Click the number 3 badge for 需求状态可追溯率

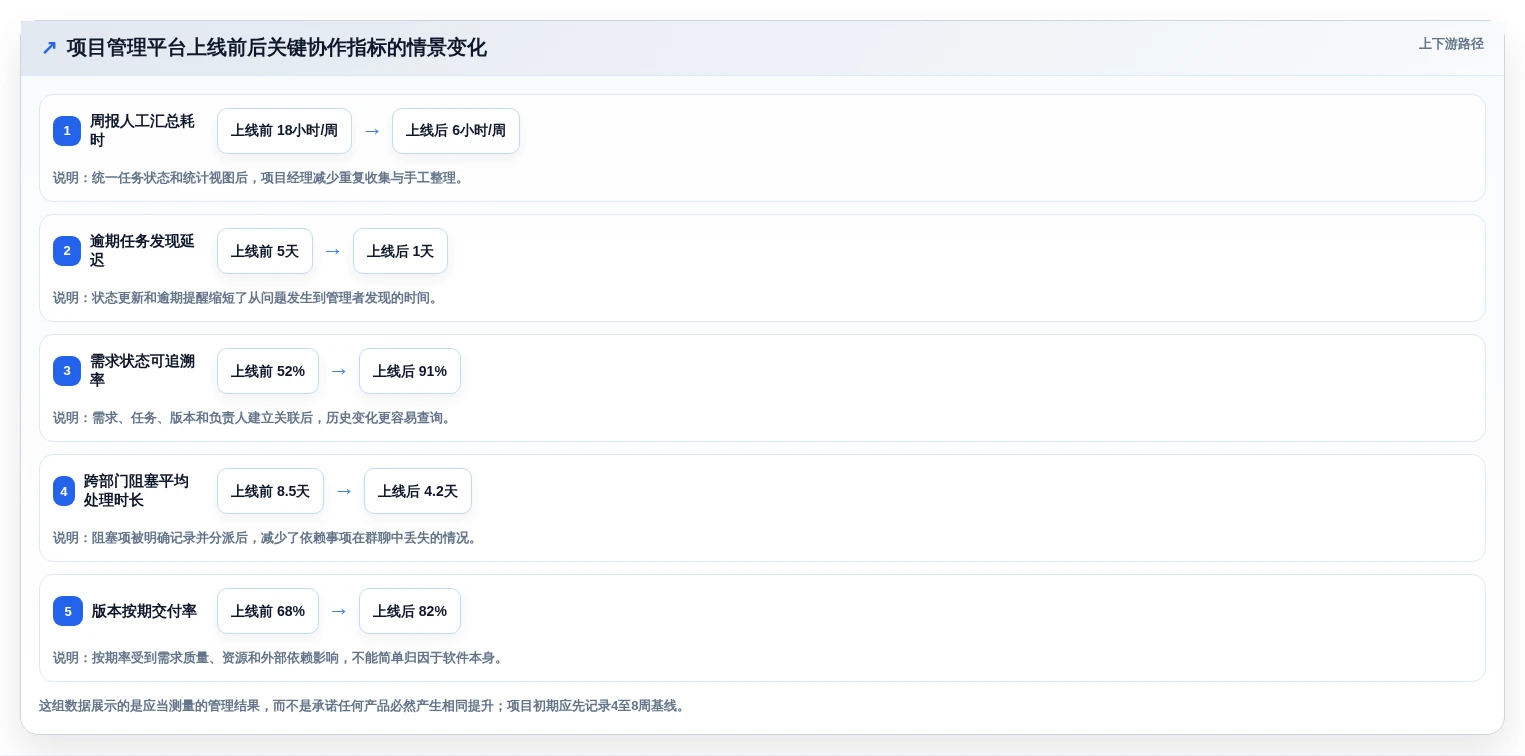(x=67, y=371)
